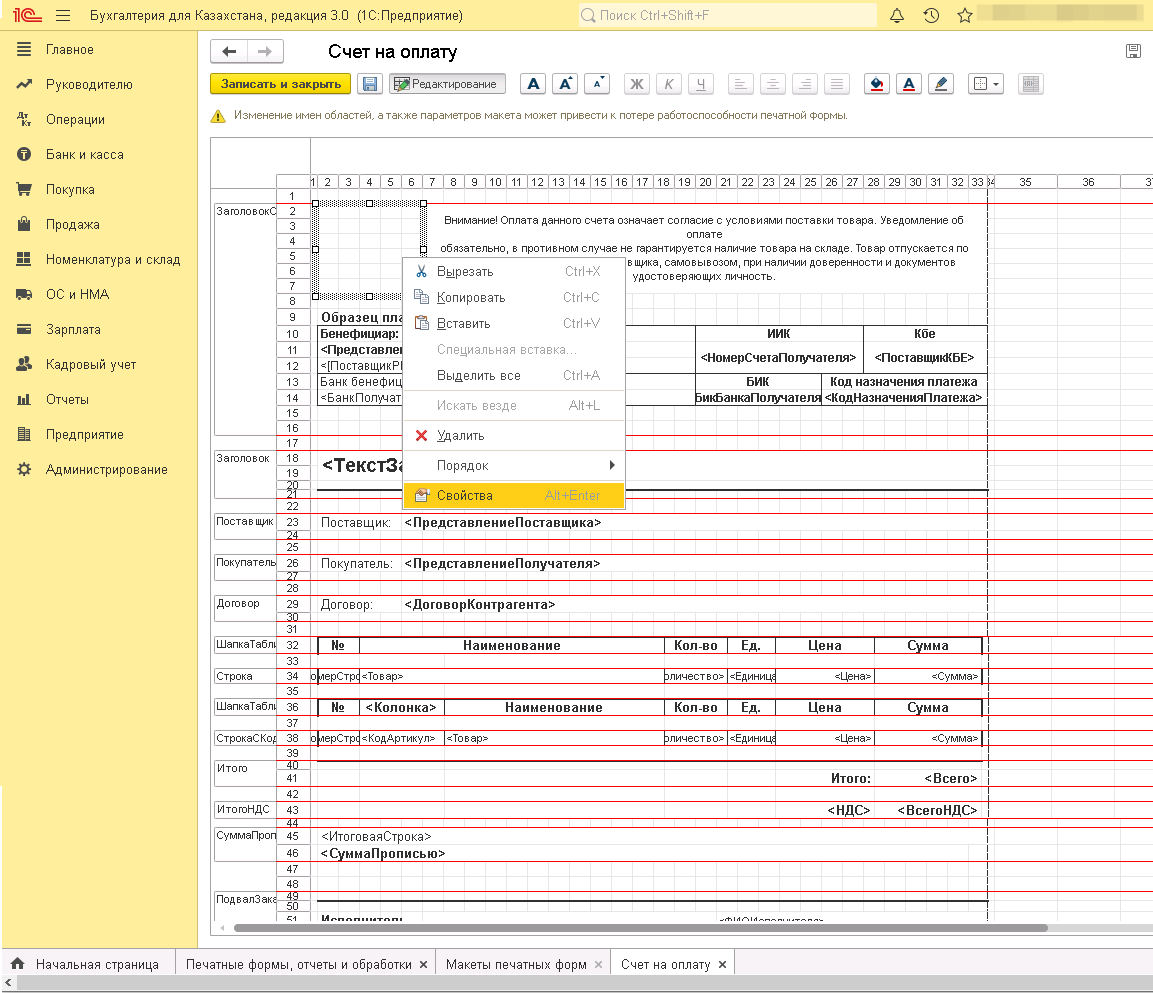The image size is (1153, 993).
Task: Expand the Порядок submenu
Action: tap(514, 466)
